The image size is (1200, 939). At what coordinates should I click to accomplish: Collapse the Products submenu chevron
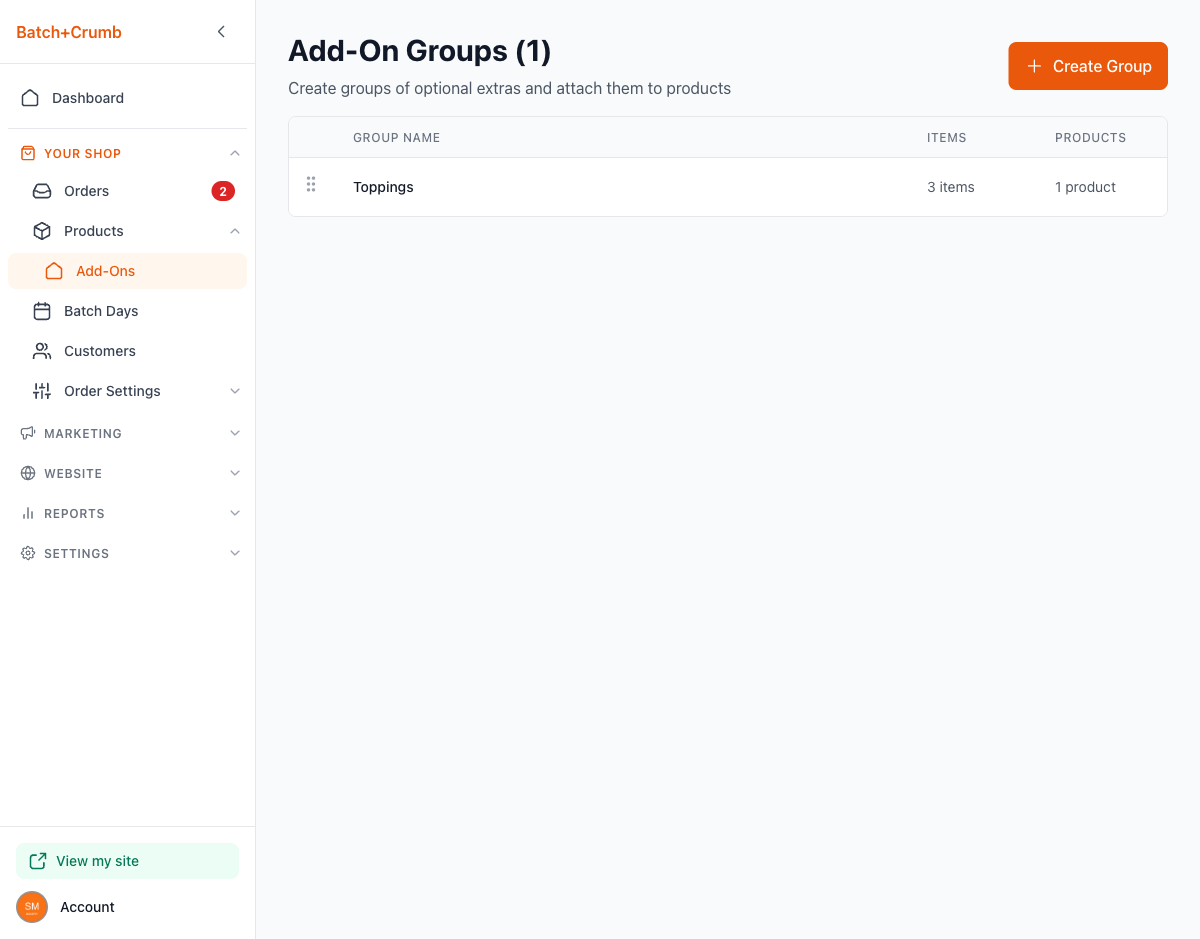click(235, 231)
